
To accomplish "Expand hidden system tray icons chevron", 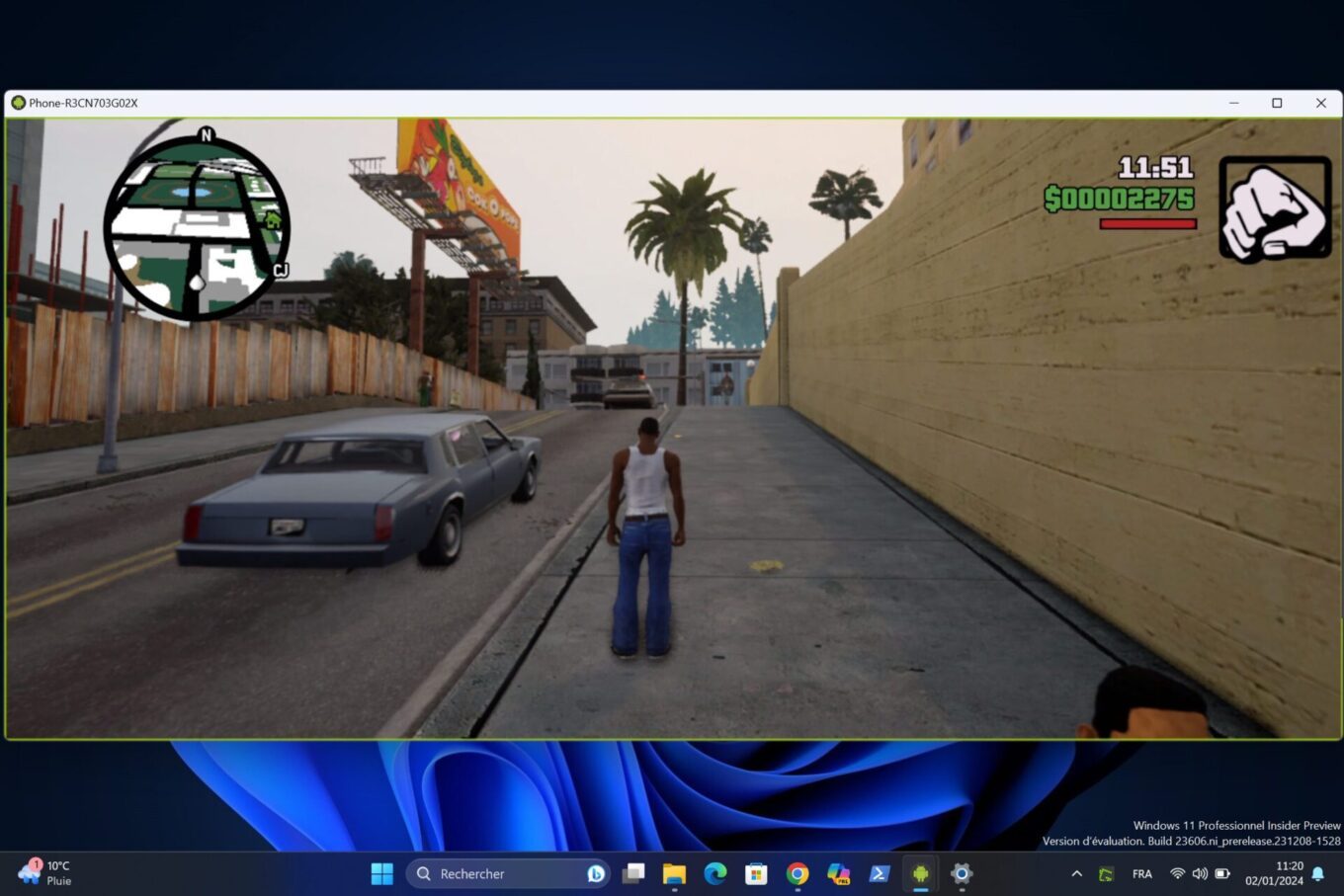I will pyautogui.click(x=1077, y=873).
